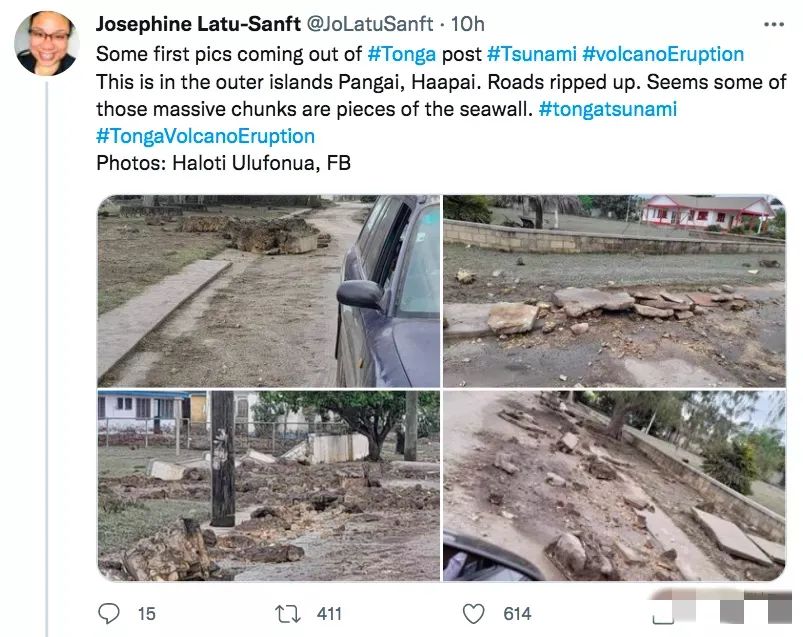Open the three-dot more options menu
This screenshot has height=637, width=803.
click(x=774, y=24)
